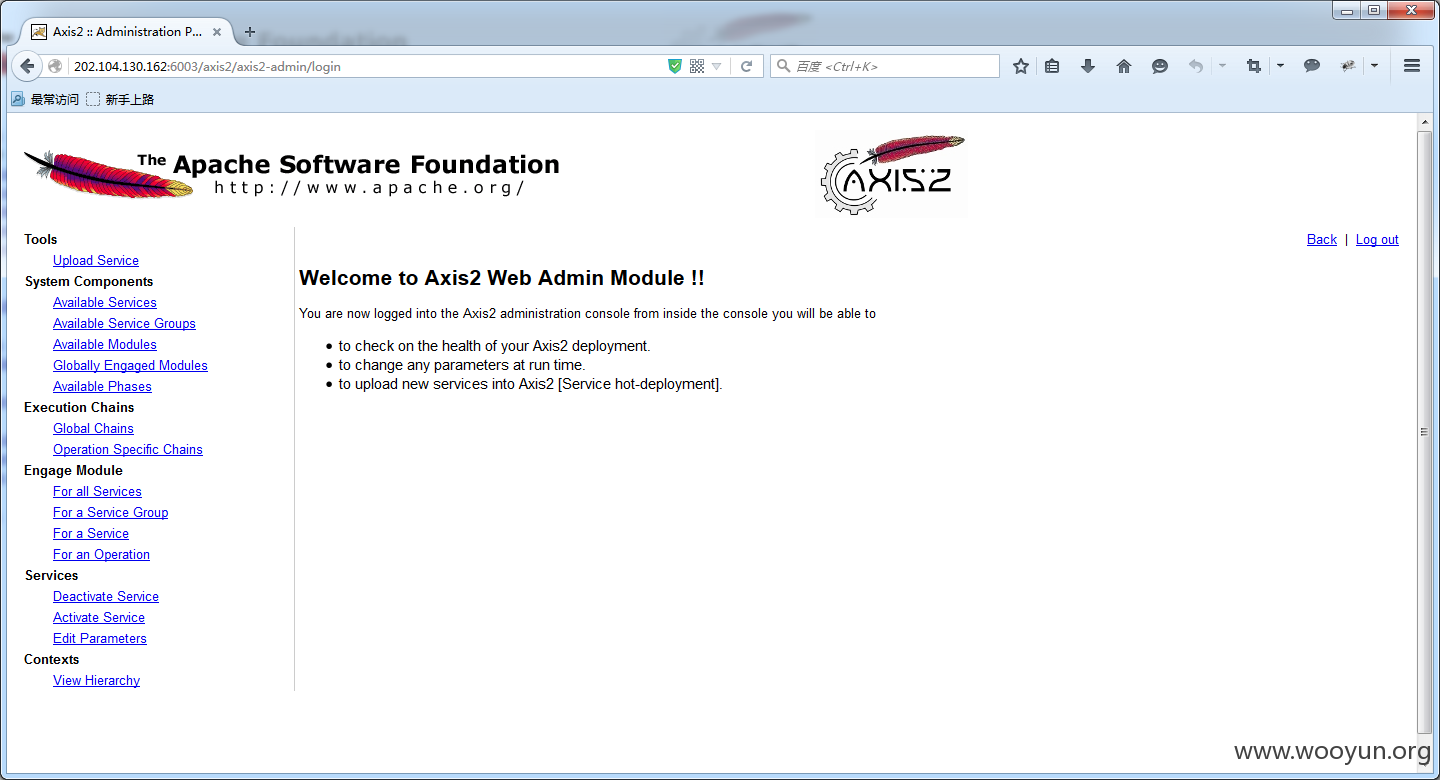Image resolution: width=1440 pixels, height=780 pixels.
Task: Open the Upload Service link
Action: (96, 260)
